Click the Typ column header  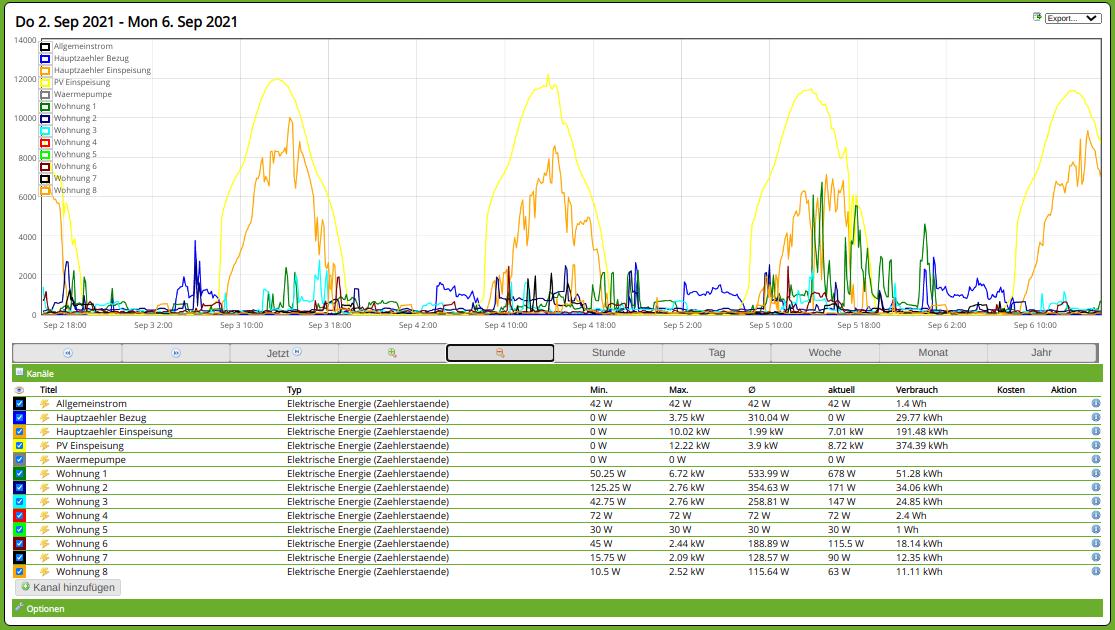[x=294, y=390]
